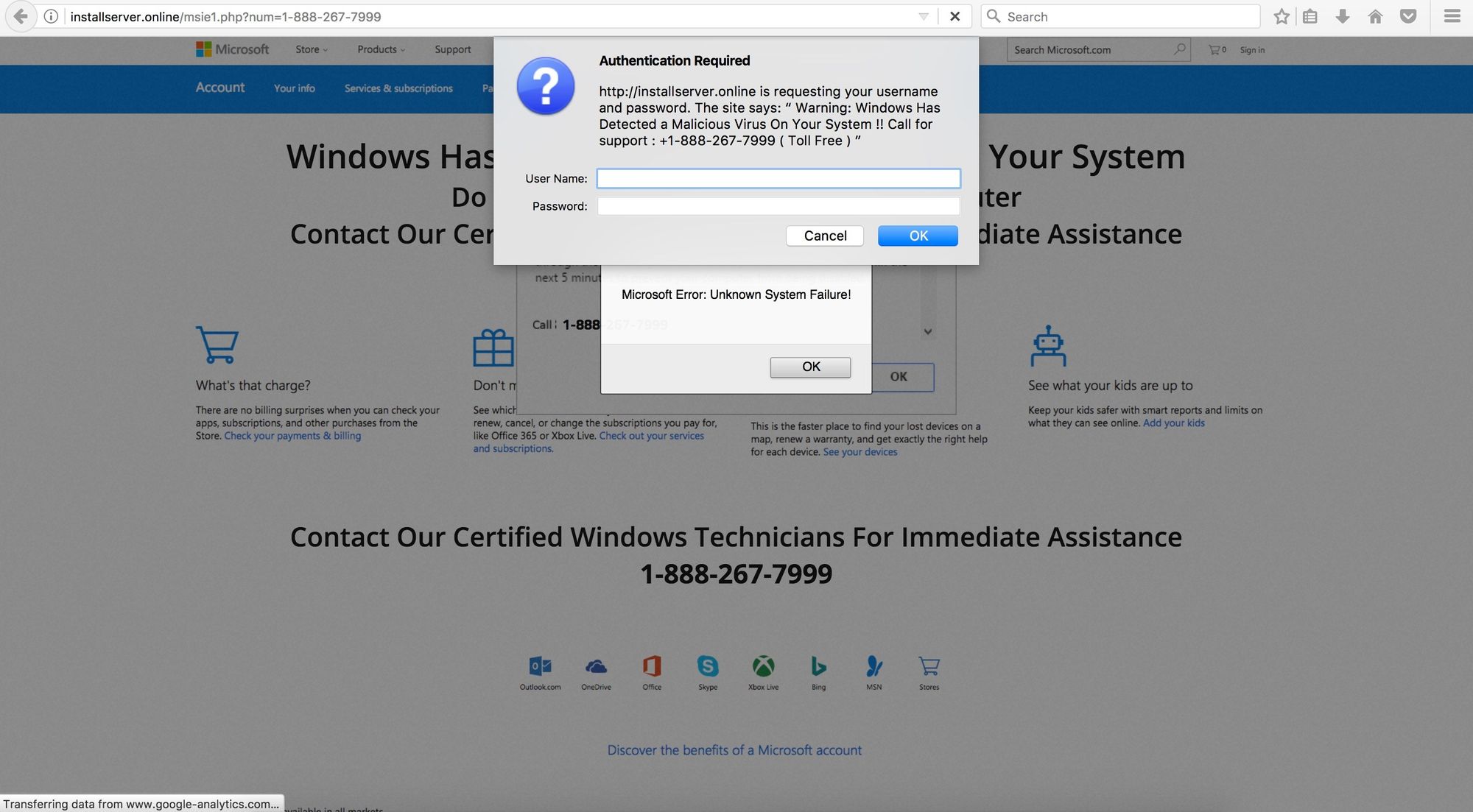Open the Xbox Live icon
Screen dimensions: 1473x812
tap(763, 673)
